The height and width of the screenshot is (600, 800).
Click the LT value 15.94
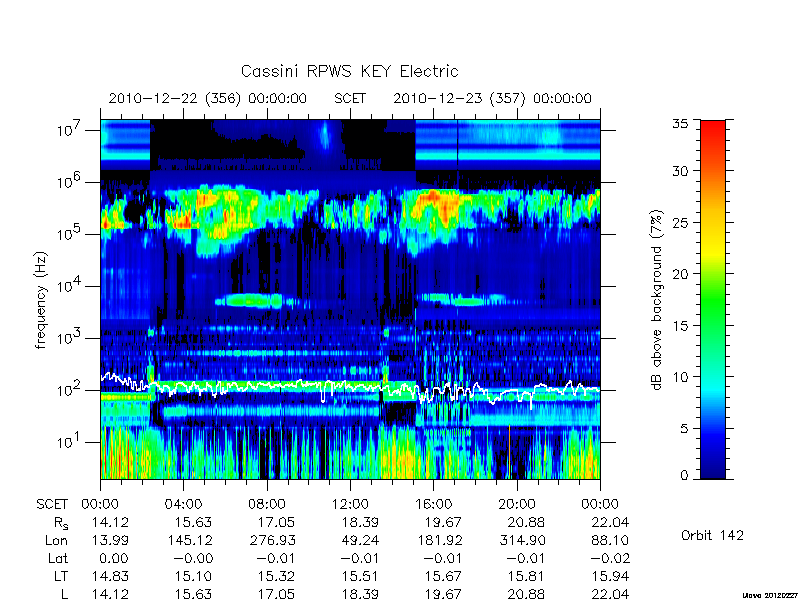click(x=610, y=577)
